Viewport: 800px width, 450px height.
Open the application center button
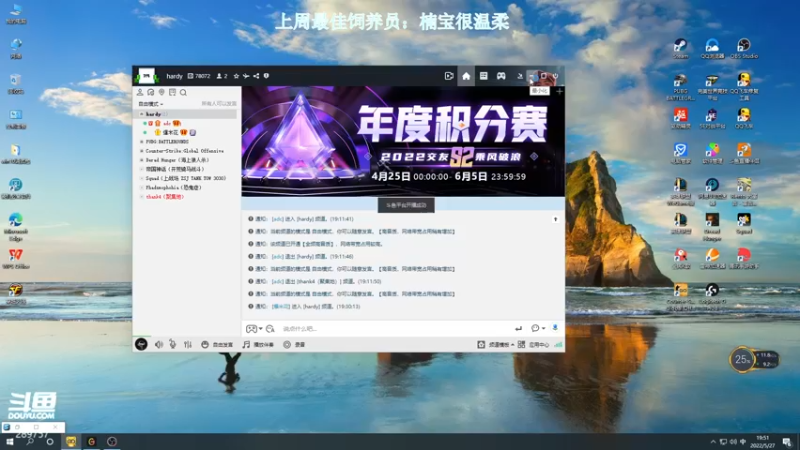pos(534,345)
